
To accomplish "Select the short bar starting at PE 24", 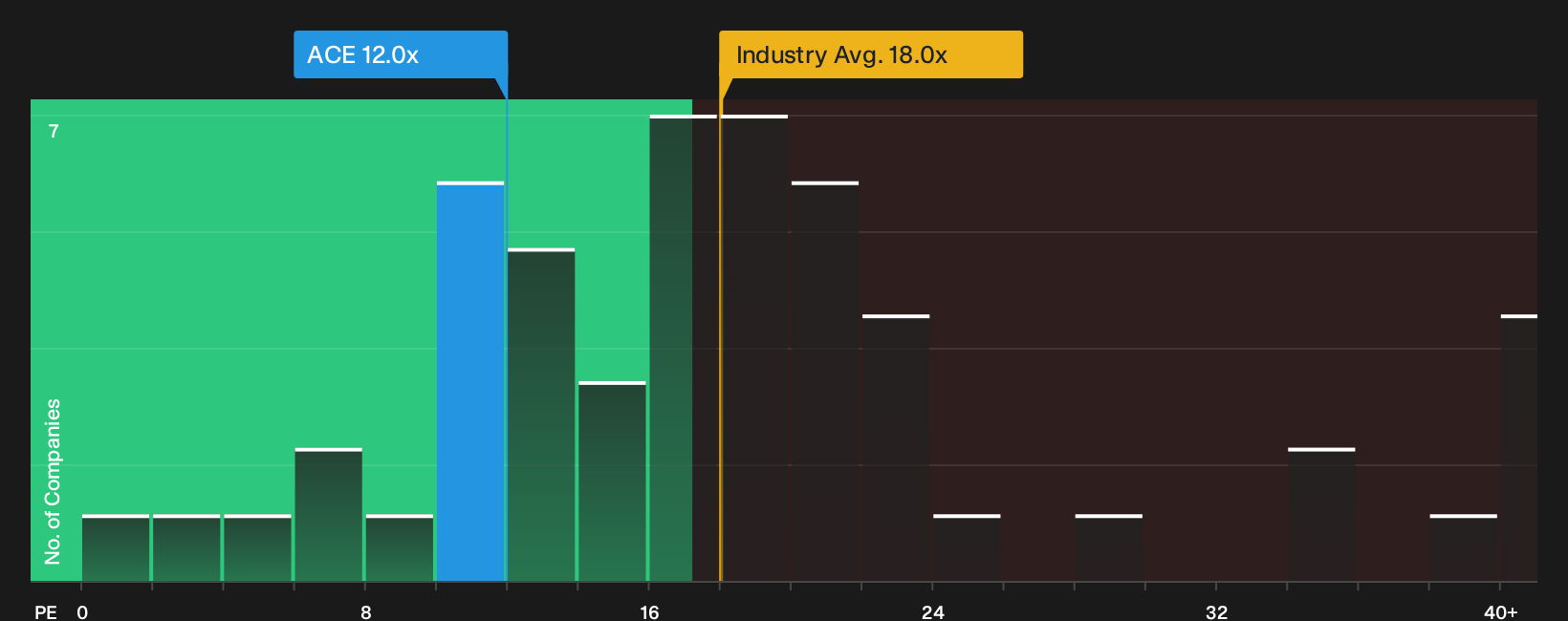I will pos(967,547).
